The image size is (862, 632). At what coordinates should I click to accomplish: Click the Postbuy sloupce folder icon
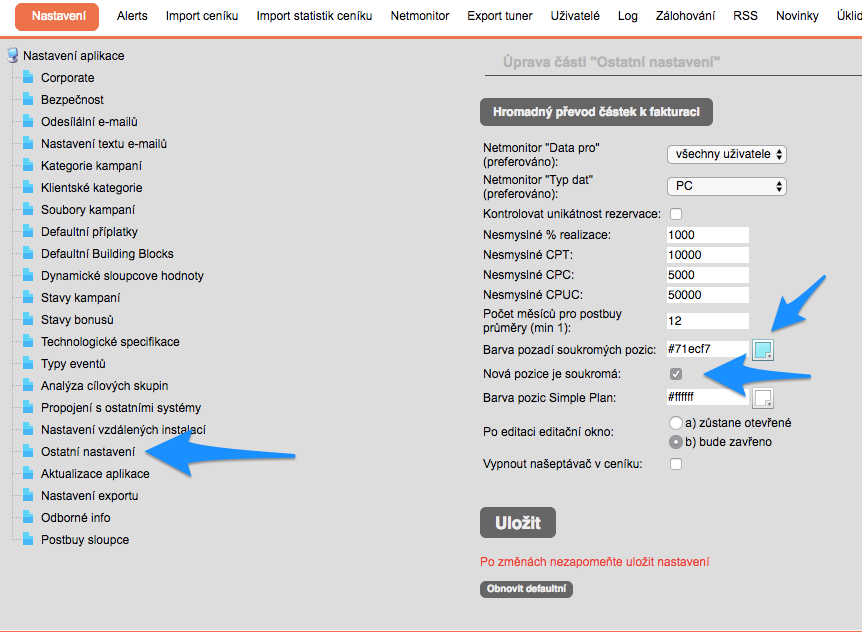28,540
